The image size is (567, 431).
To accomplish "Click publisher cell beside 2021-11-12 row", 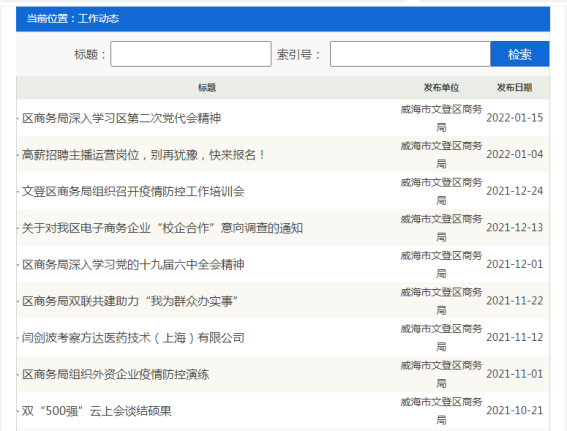I will pyautogui.click(x=441, y=338).
